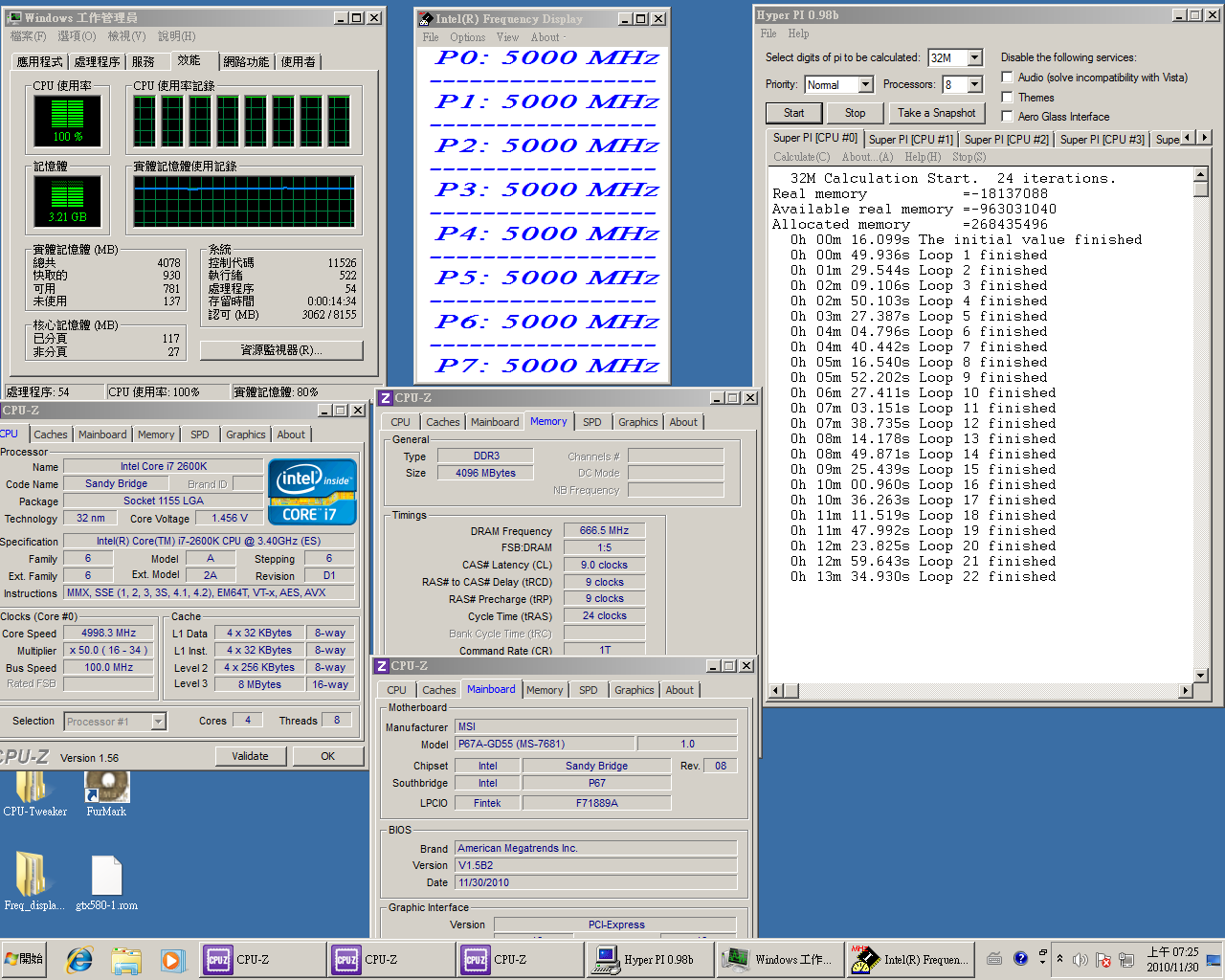Open Processors dropdown set to 8
1225x980 pixels.
(x=974, y=84)
